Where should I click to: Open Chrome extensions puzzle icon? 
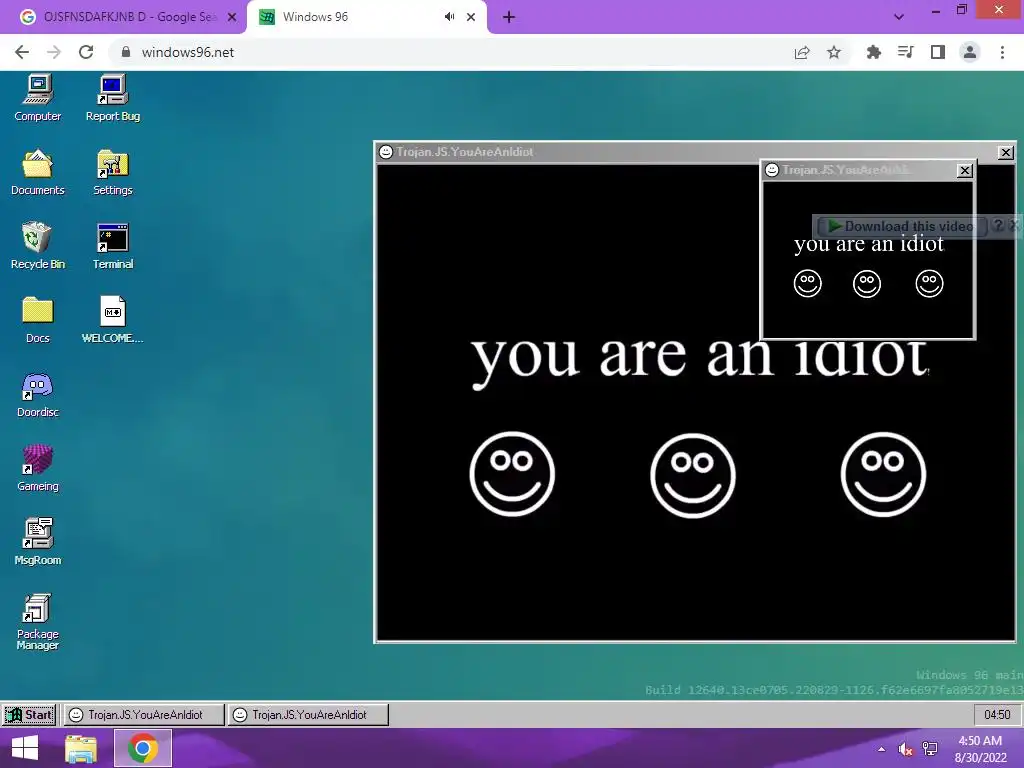(x=873, y=52)
